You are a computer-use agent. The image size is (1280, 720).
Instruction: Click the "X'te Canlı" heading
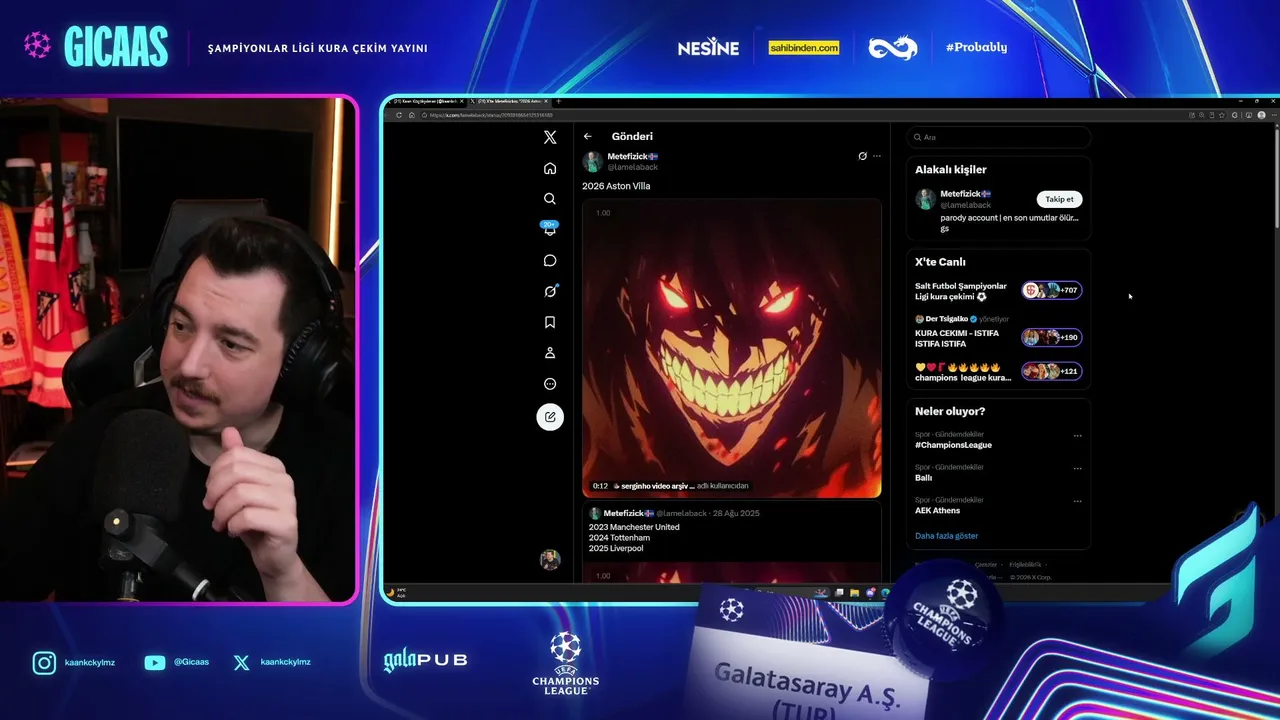click(940, 262)
